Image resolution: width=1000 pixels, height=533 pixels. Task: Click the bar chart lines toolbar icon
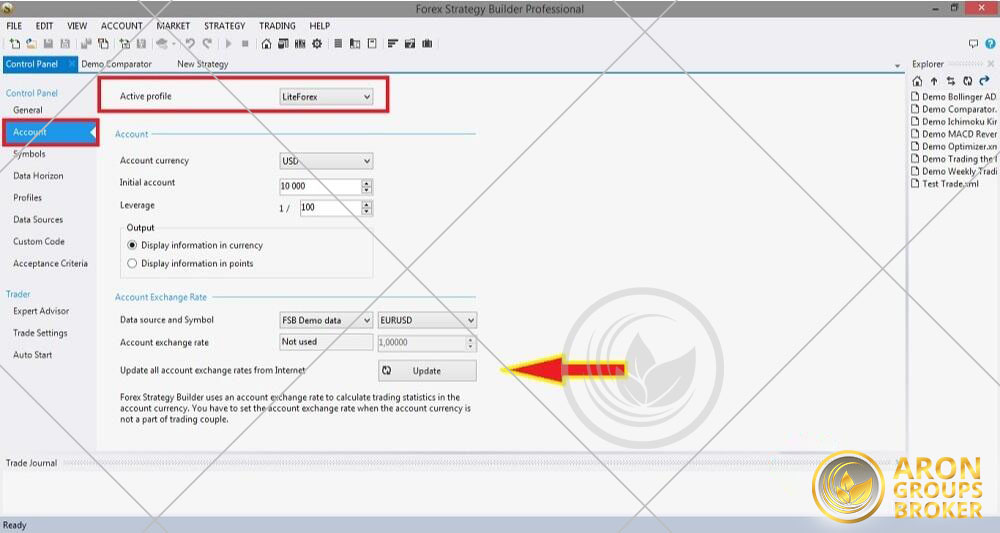393,43
